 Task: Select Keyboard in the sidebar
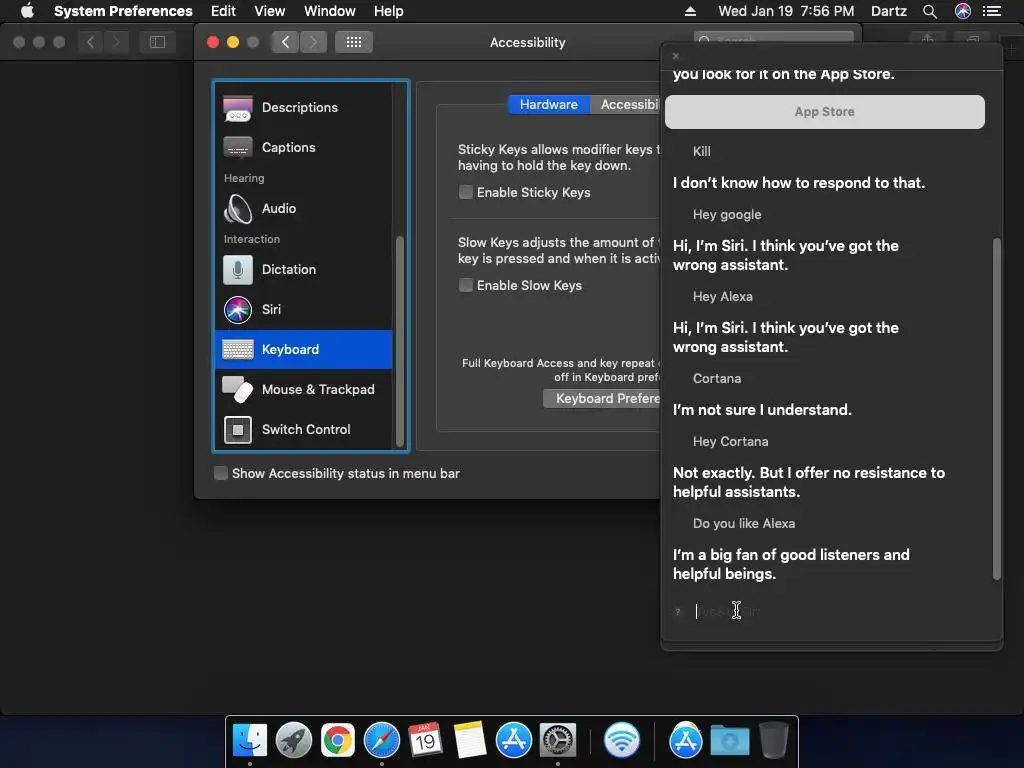304,349
